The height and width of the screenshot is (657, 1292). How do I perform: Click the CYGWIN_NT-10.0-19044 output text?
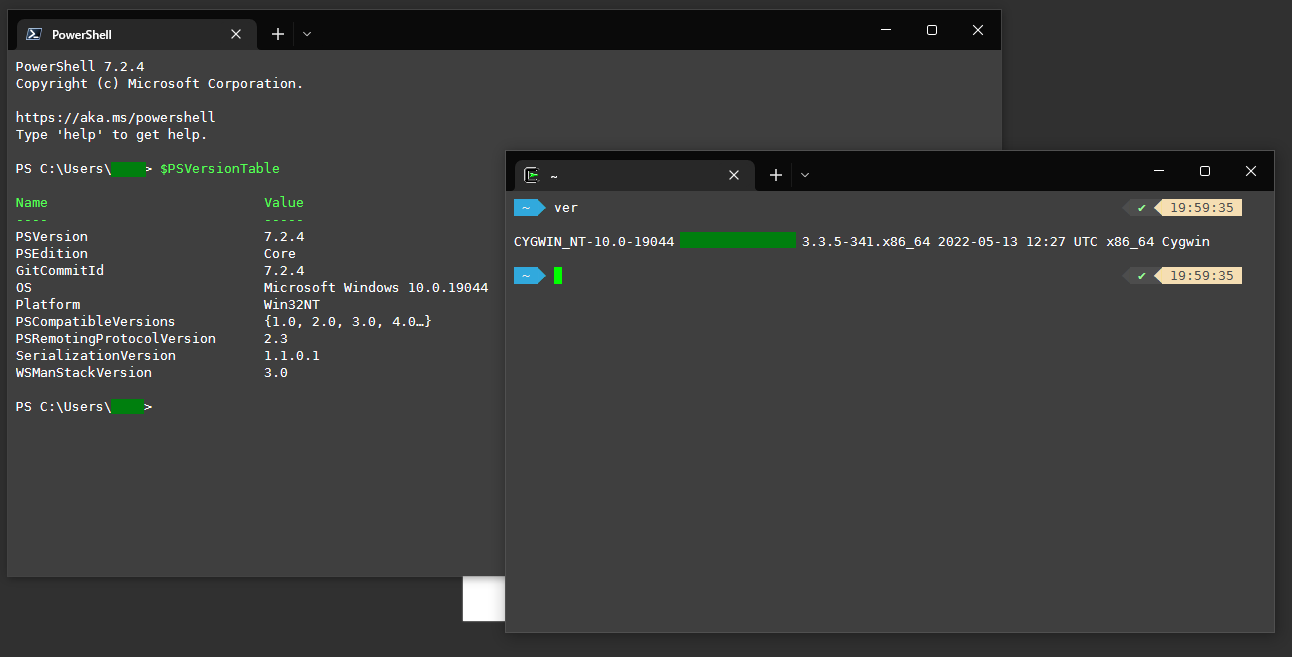(594, 242)
